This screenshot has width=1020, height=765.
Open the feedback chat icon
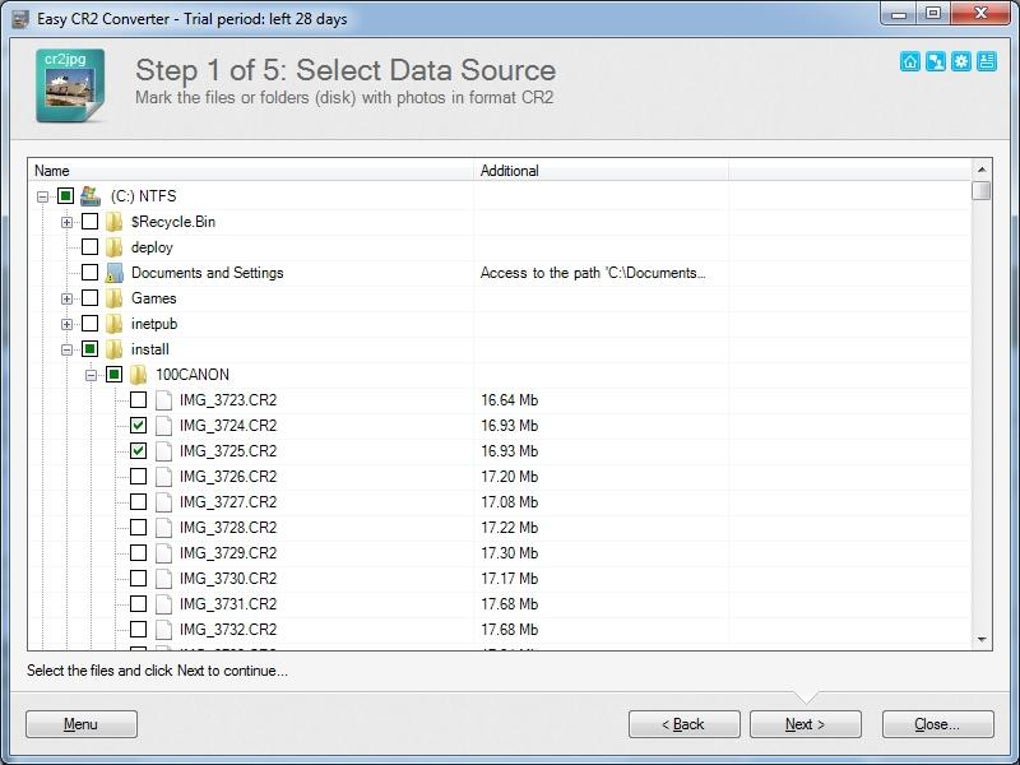(935, 62)
